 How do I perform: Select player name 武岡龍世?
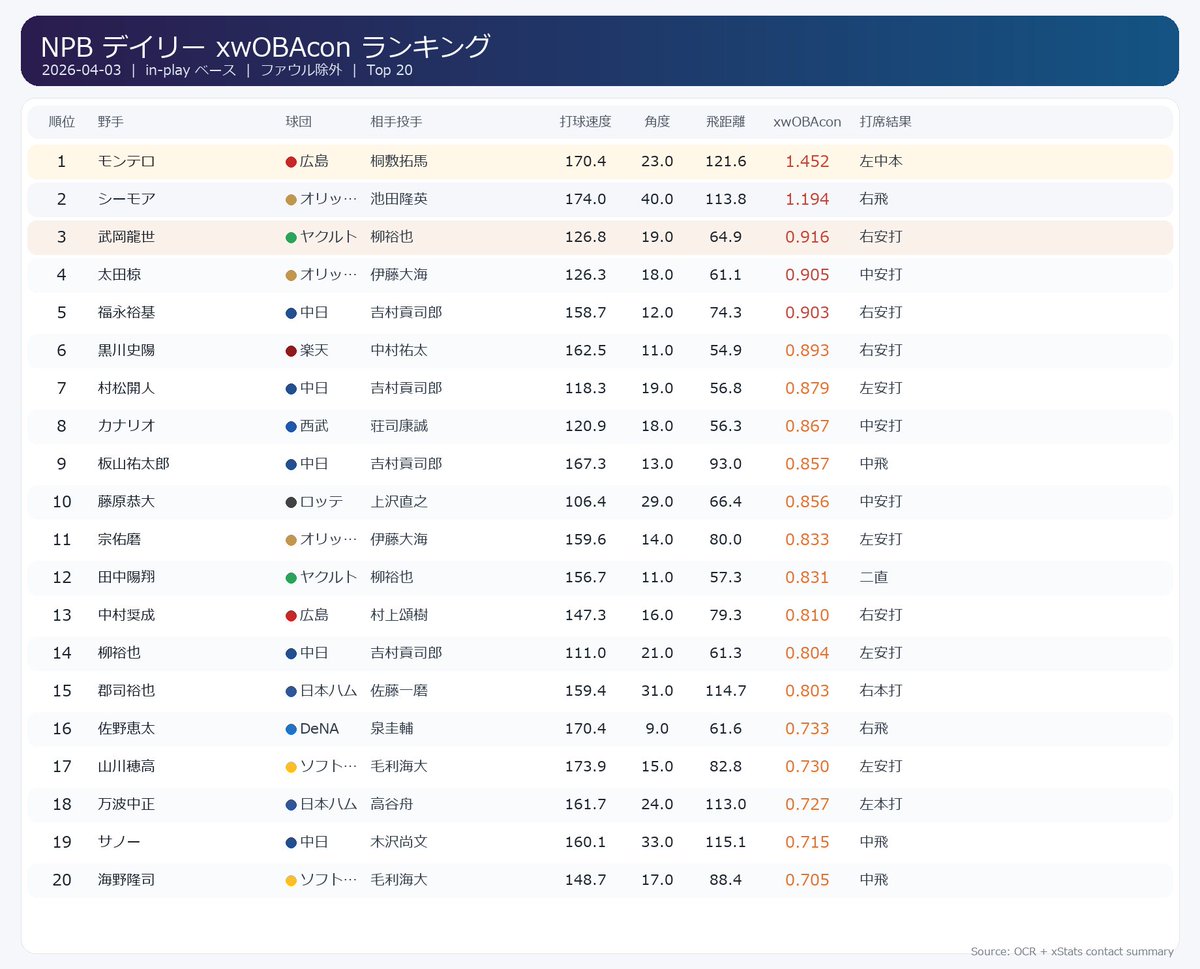click(x=126, y=237)
